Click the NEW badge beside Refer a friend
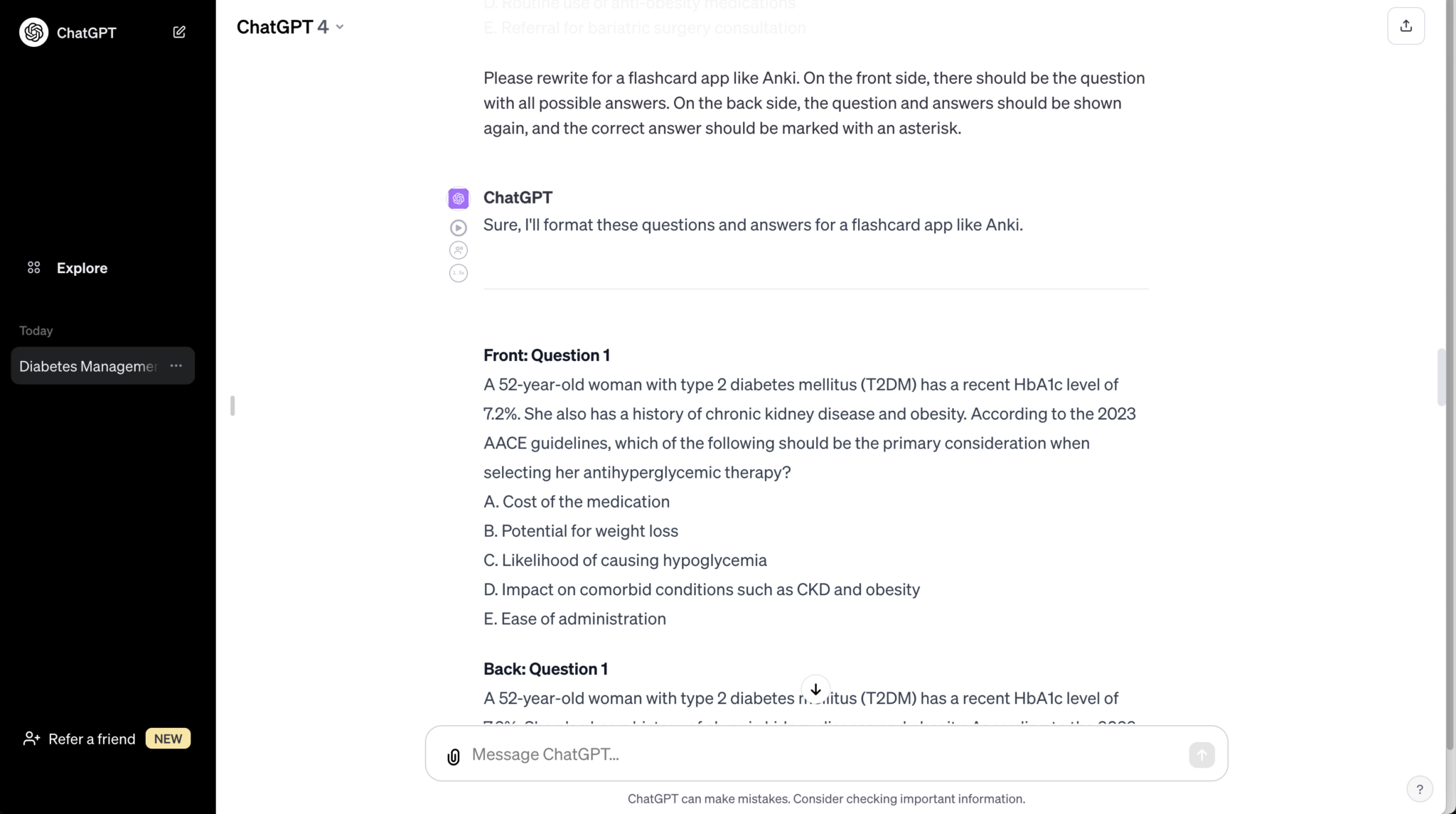The image size is (1456, 814). point(168,739)
